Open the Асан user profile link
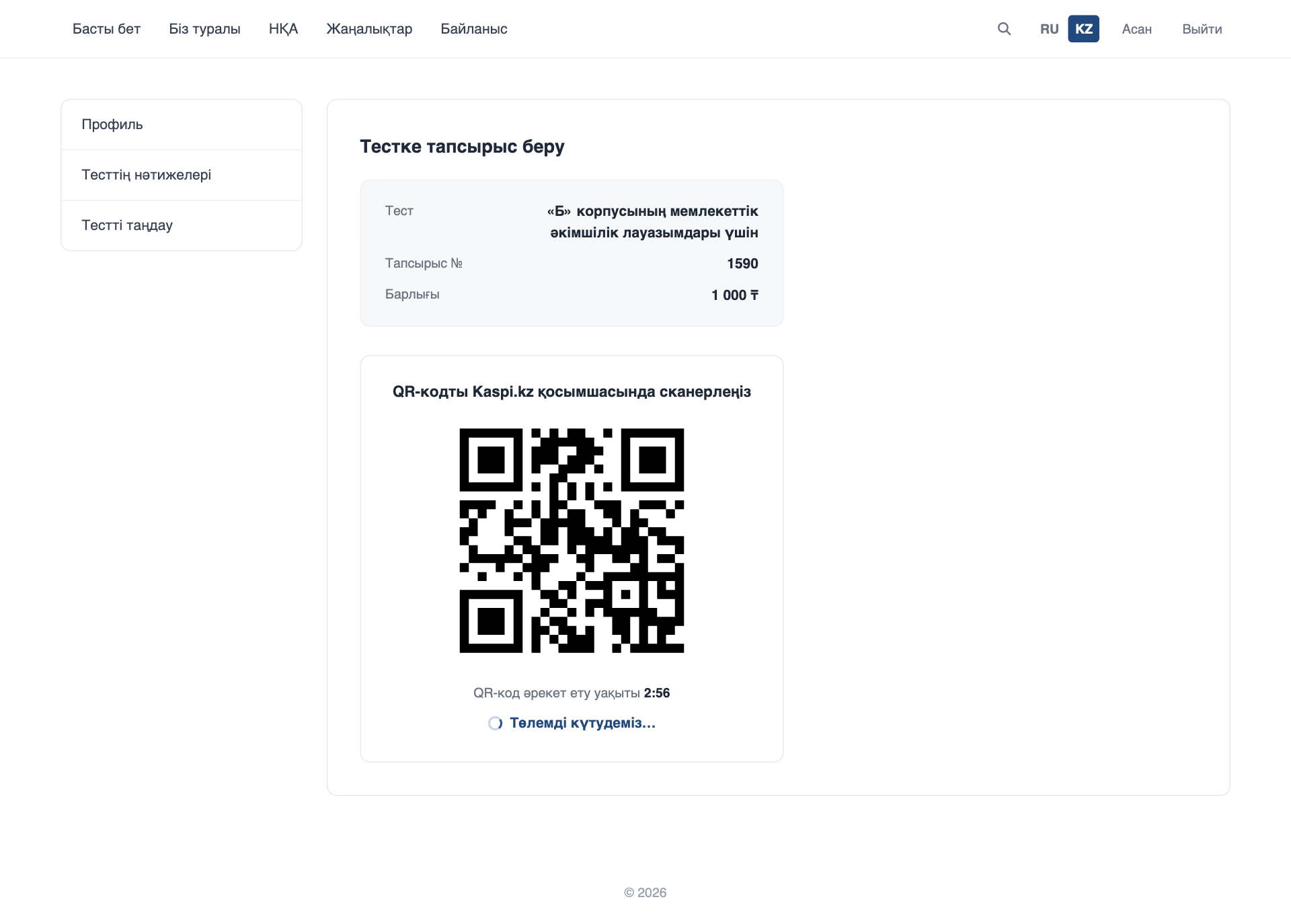1291x924 pixels. [x=1136, y=29]
